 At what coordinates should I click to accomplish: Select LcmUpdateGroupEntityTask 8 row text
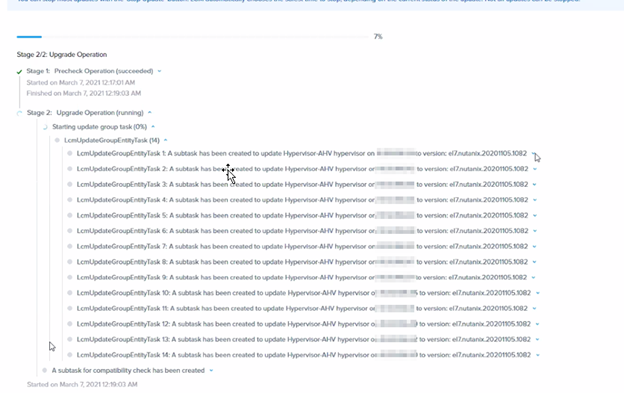[302, 262]
